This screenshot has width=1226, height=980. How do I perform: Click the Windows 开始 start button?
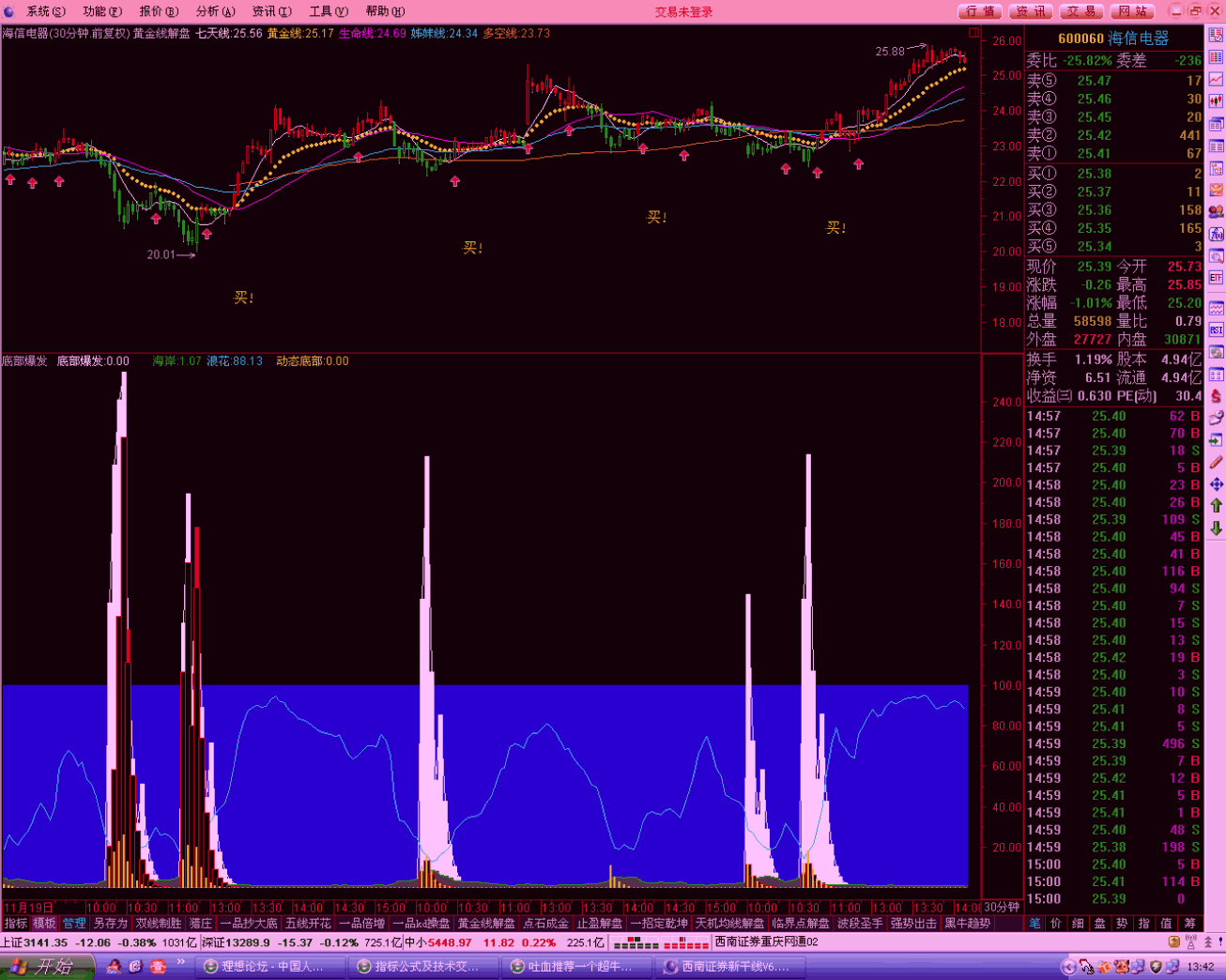coord(47,967)
